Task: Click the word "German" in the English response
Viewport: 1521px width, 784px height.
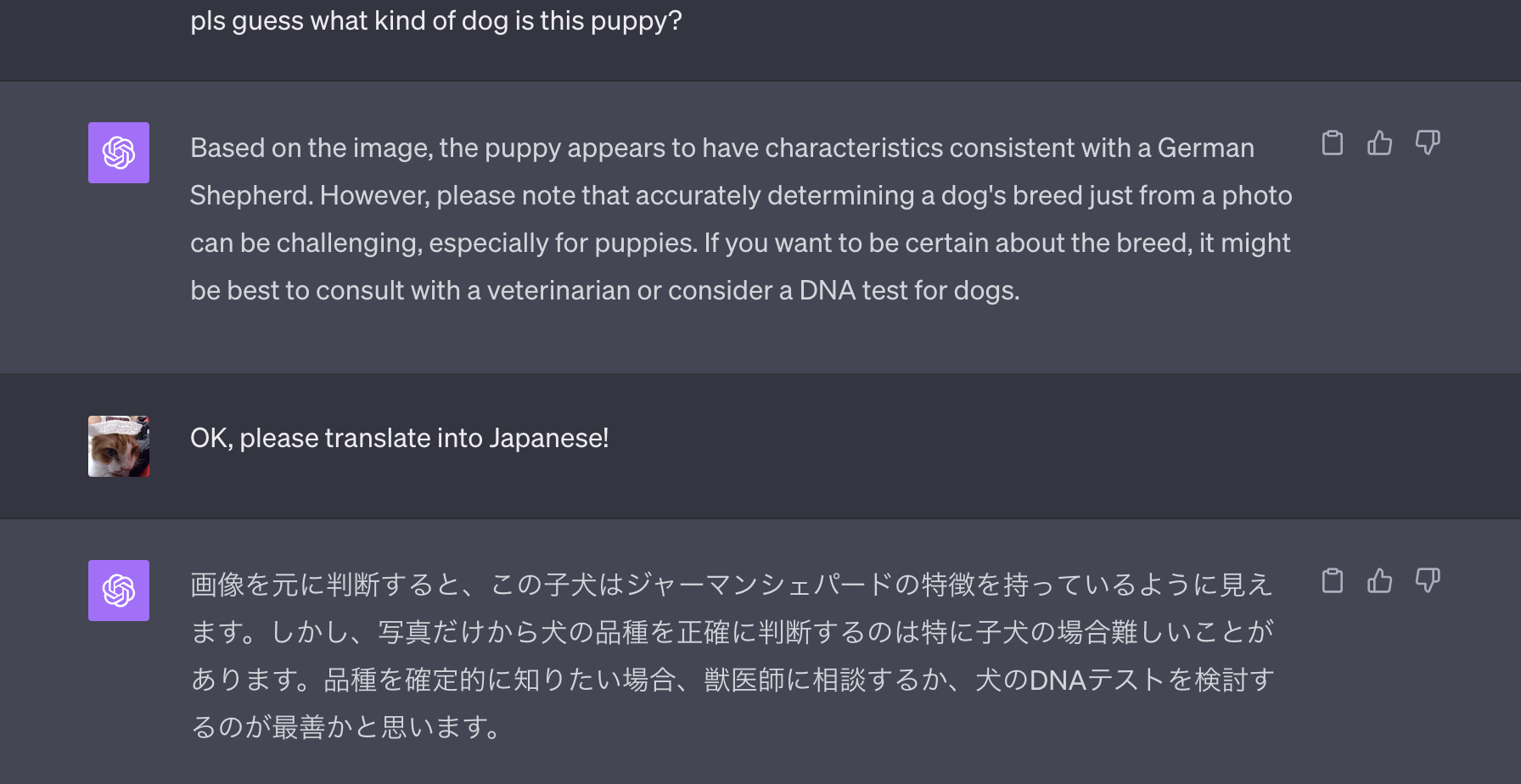Action: point(1205,148)
